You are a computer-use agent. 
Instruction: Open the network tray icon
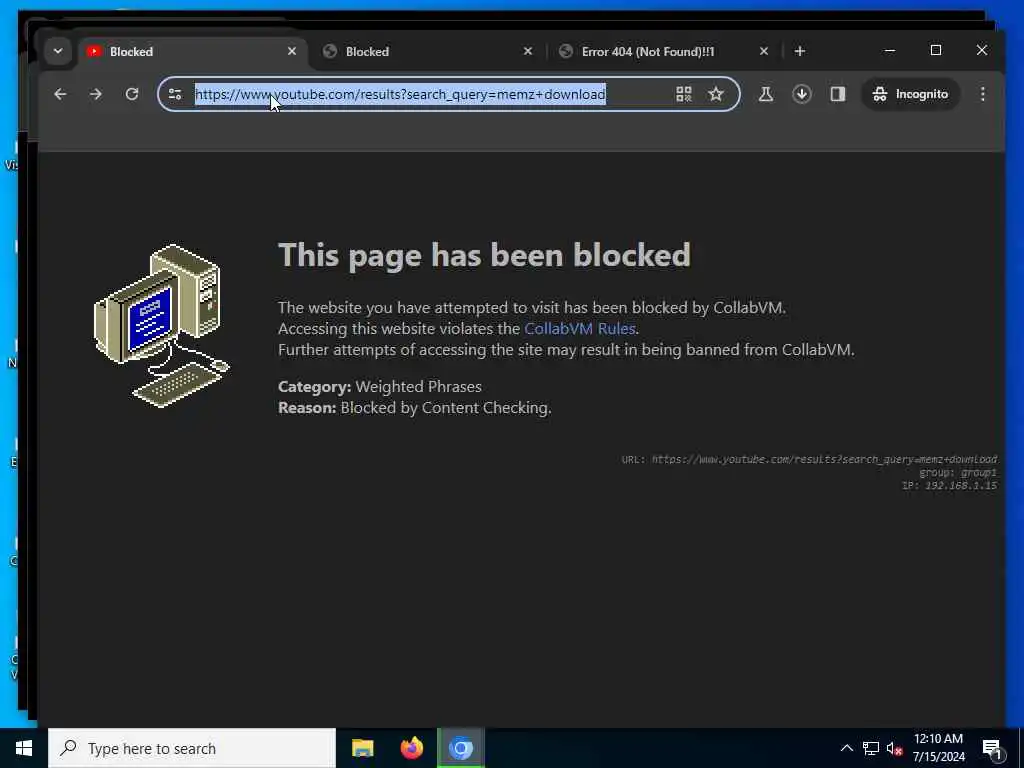click(871, 748)
